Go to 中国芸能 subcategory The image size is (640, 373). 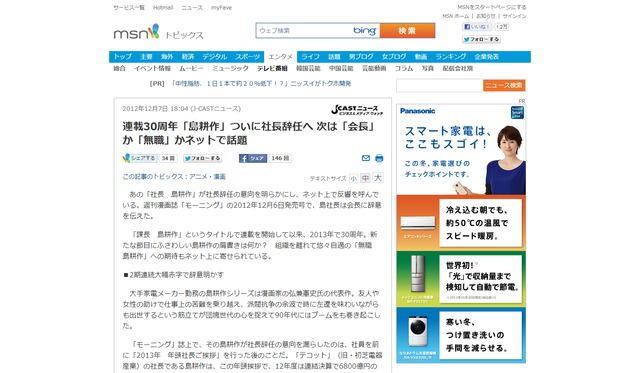(341, 69)
